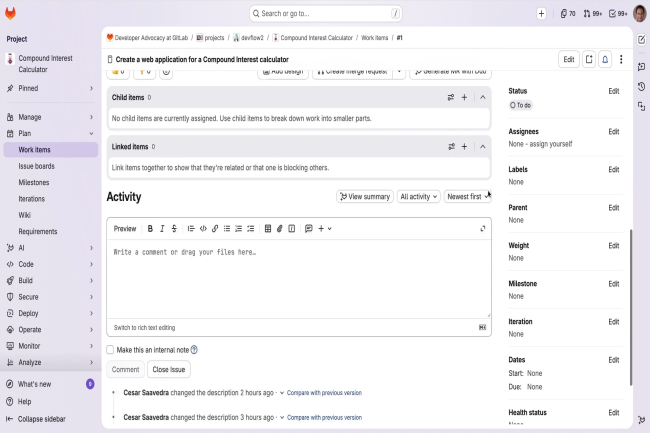Viewport: 650px width, 433px height.
Task: Check Make this an internal note
Action: click(x=110, y=350)
